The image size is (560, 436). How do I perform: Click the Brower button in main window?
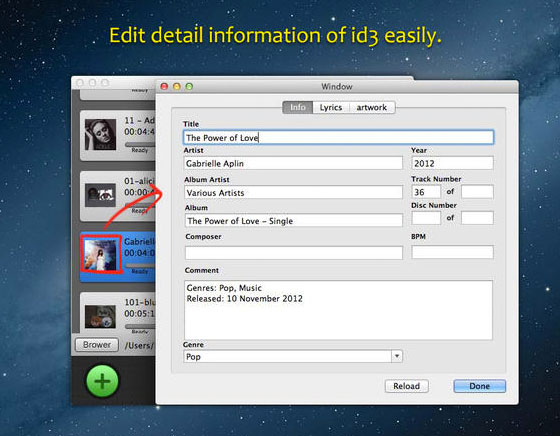coord(97,345)
